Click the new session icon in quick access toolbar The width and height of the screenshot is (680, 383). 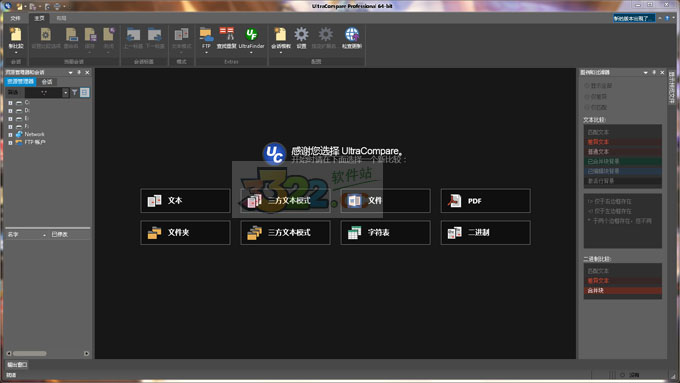pyautogui.click(x=20, y=6)
